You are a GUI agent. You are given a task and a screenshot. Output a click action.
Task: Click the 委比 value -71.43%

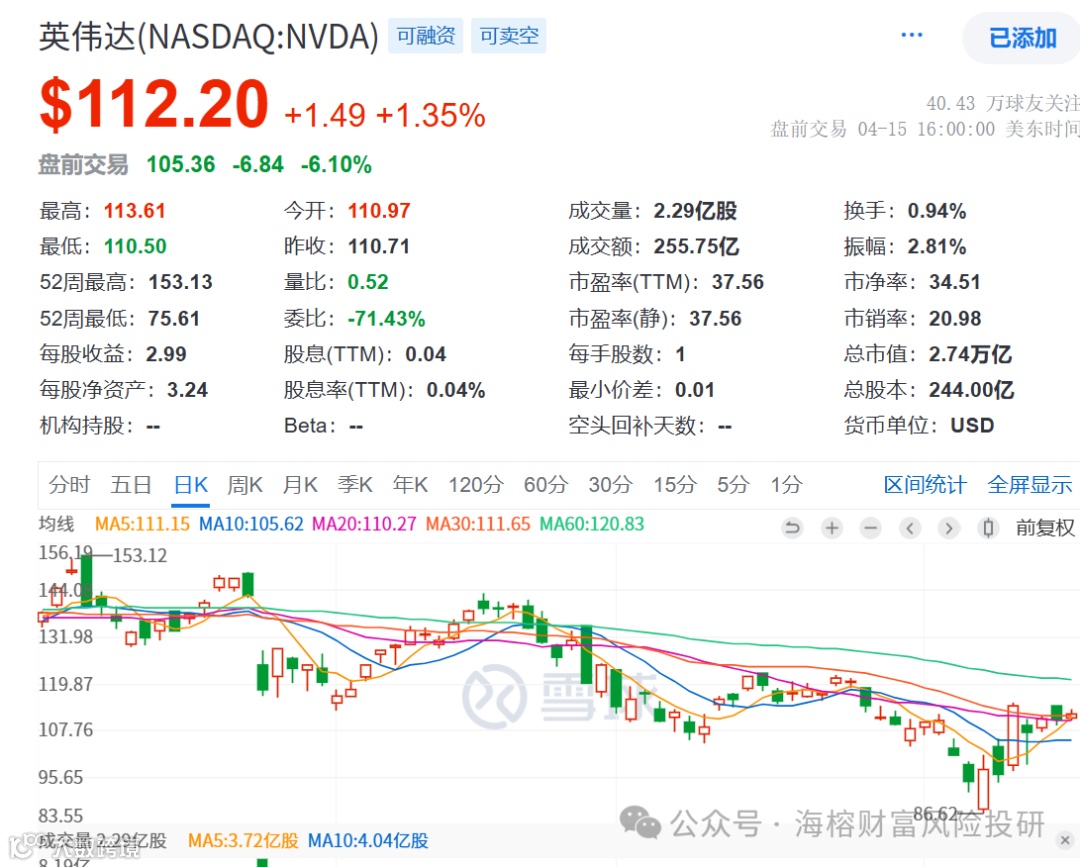pyautogui.click(x=386, y=319)
